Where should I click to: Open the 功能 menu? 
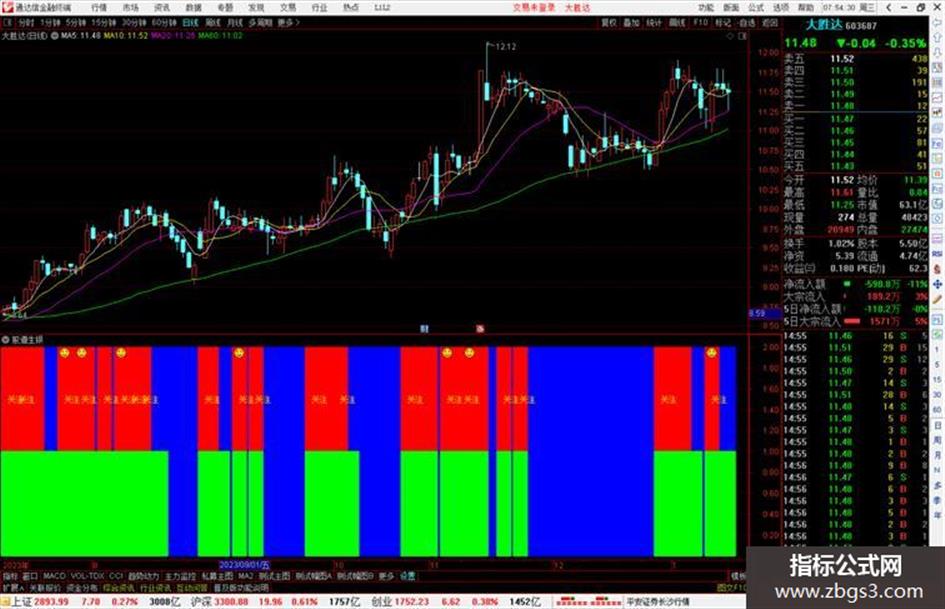[x=706, y=8]
